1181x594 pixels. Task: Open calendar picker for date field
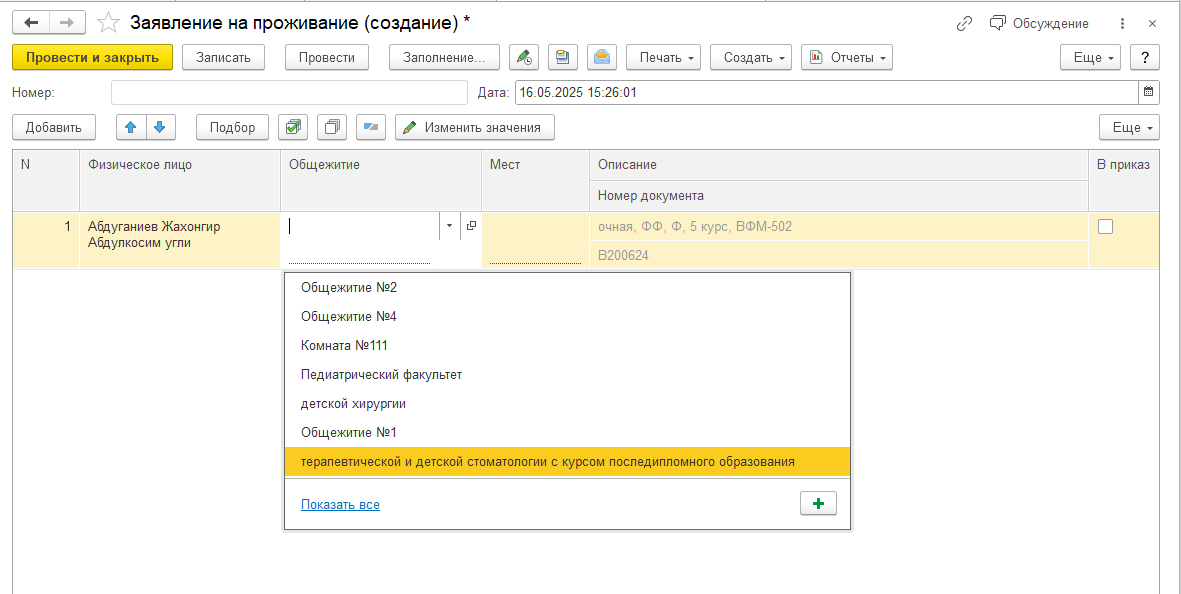(x=1149, y=93)
